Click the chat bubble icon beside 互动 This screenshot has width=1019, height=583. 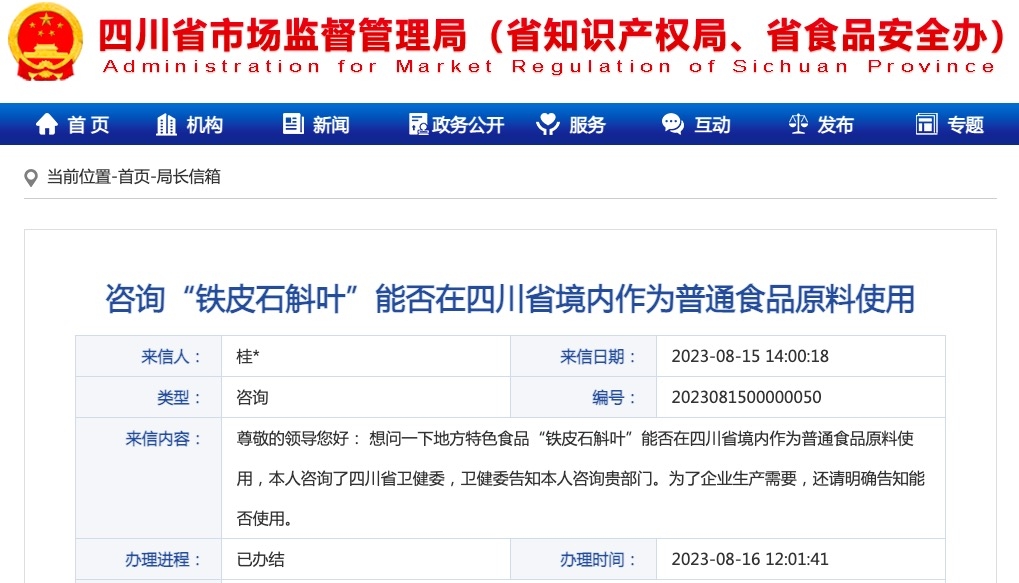[673, 125]
